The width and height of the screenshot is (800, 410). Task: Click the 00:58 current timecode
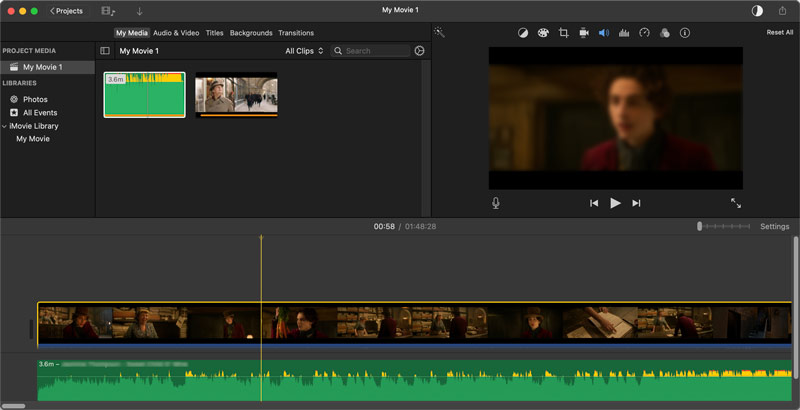coord(384,226)
